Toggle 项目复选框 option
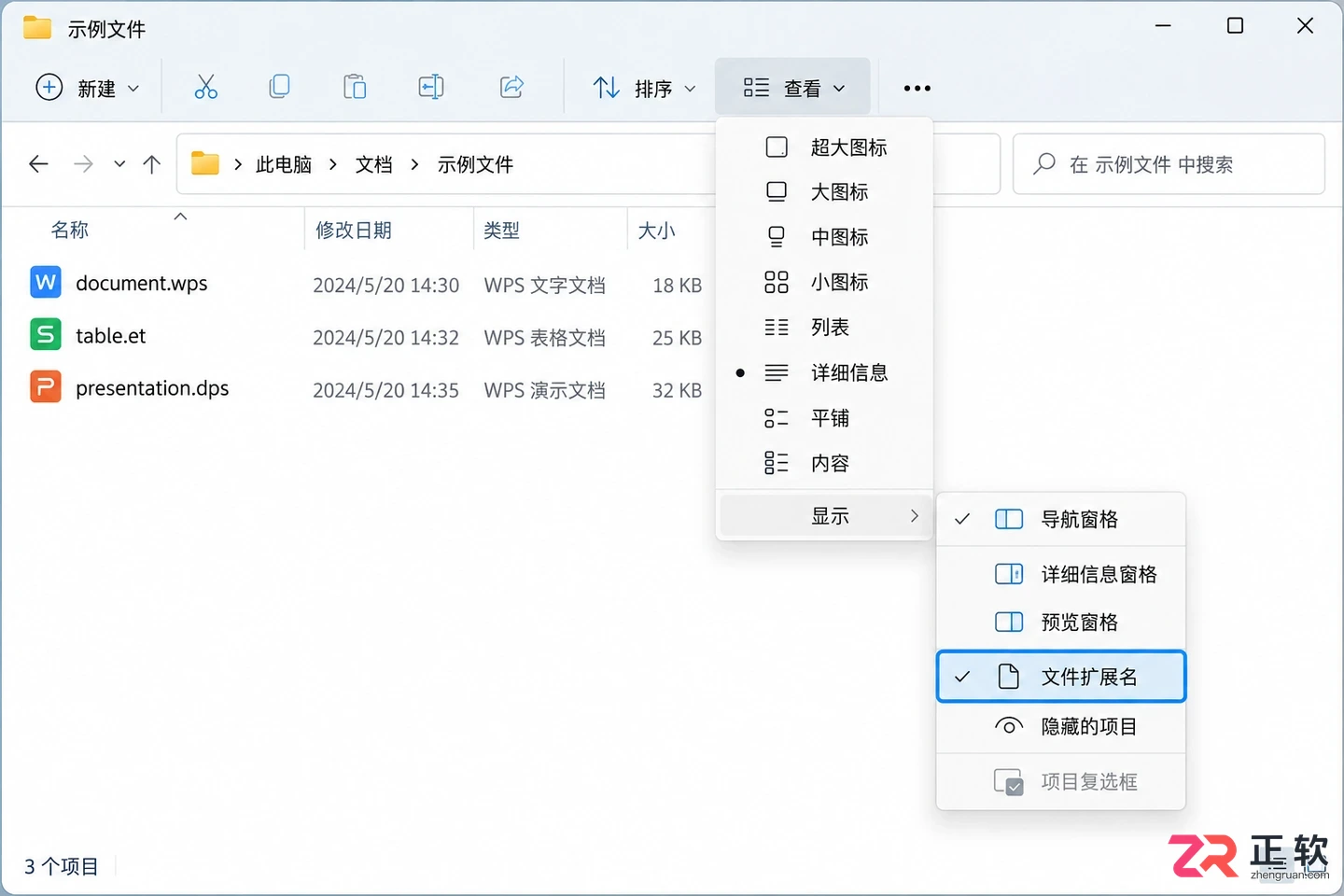 point(1061,781)
